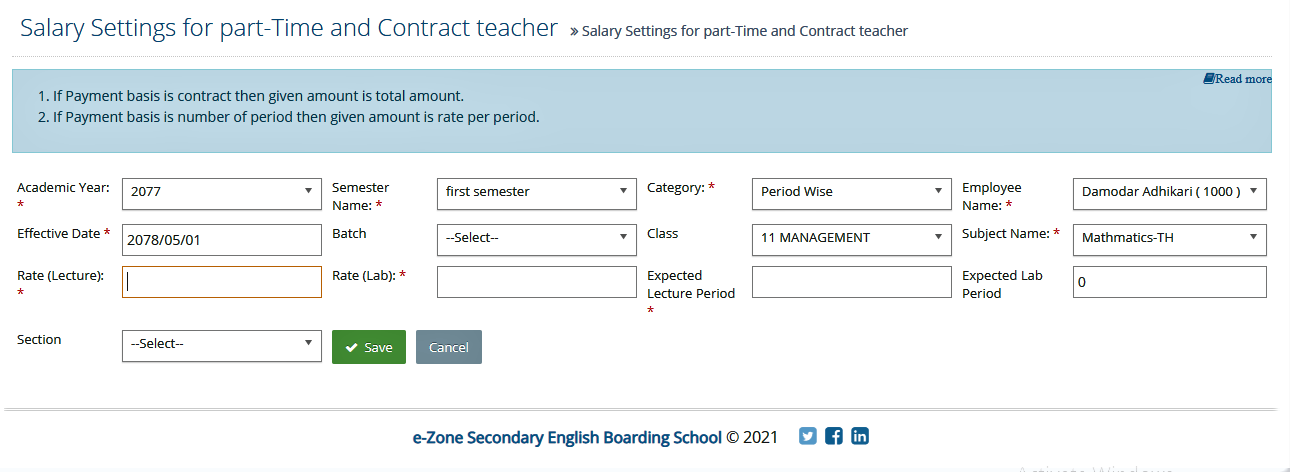This screenshot has height=472, width=1290.
Task: Click the breadcrumb Salary Settings link
Action: point(744,31)
